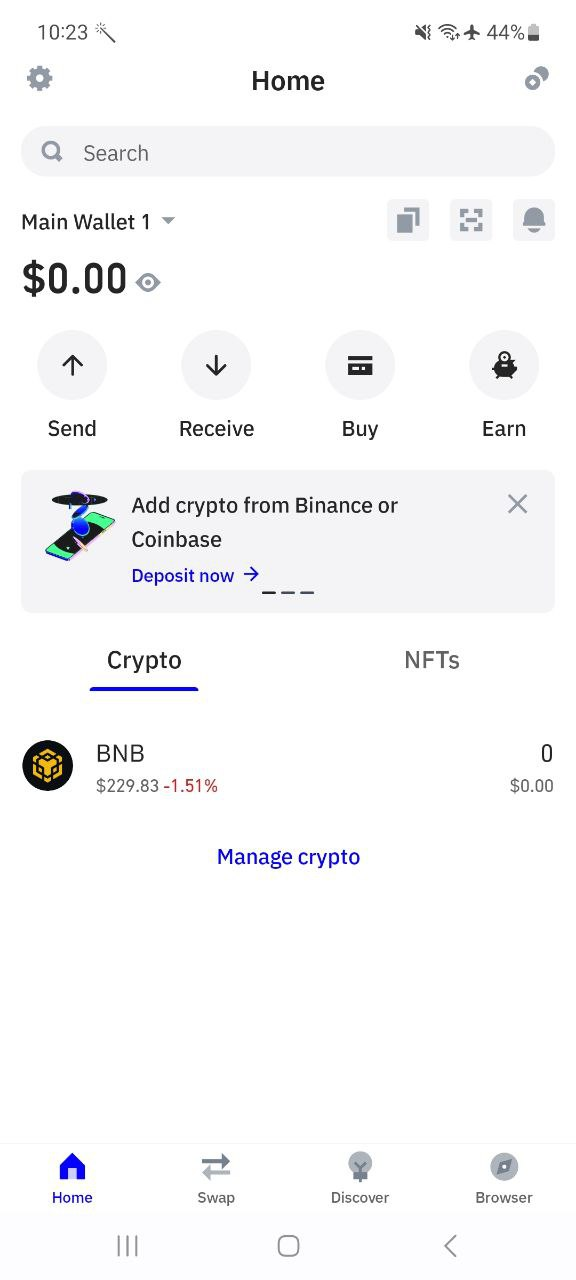576x1280 pixels.
Task: Open the Buy card icon
Action: tap(360, 365)
